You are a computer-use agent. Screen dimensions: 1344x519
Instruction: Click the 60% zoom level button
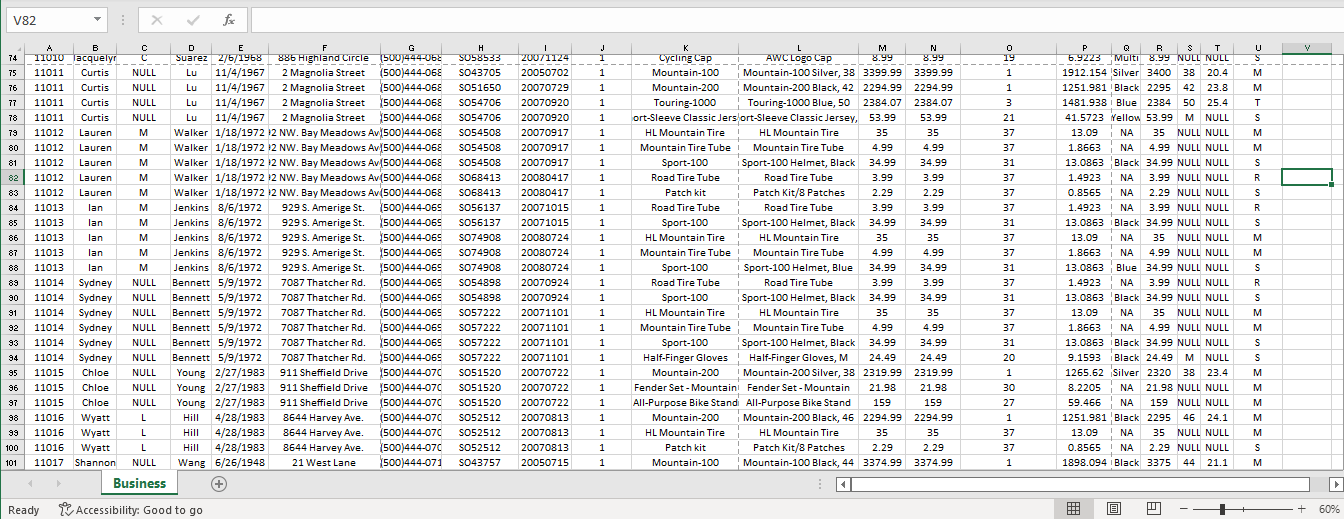click(1327, 510)
